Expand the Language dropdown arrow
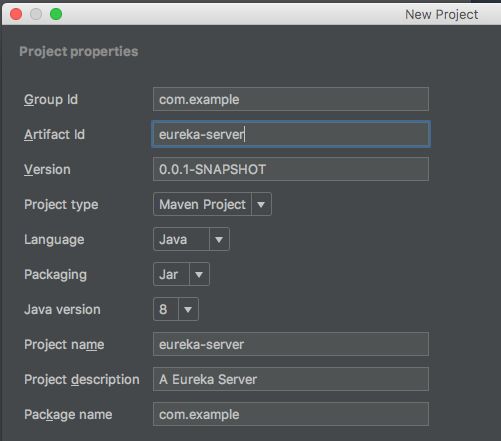The height and width of the screenshot is (441, 501). (219, 239)
